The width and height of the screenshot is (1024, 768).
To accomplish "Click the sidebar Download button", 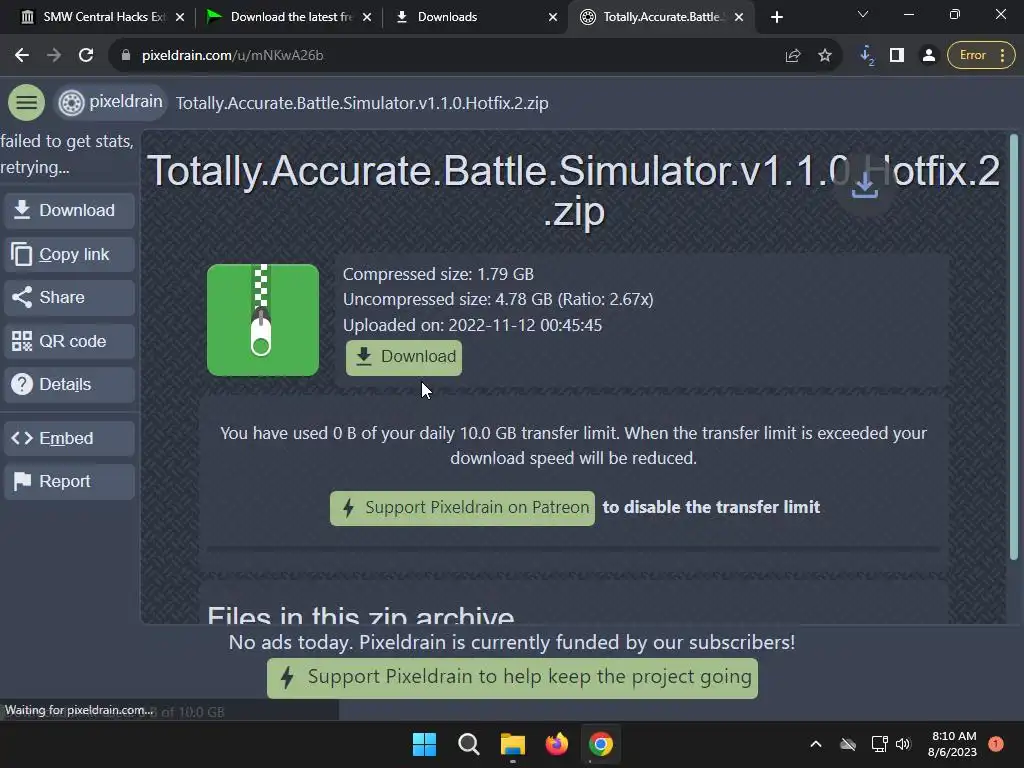I will [x=69, y=210].
